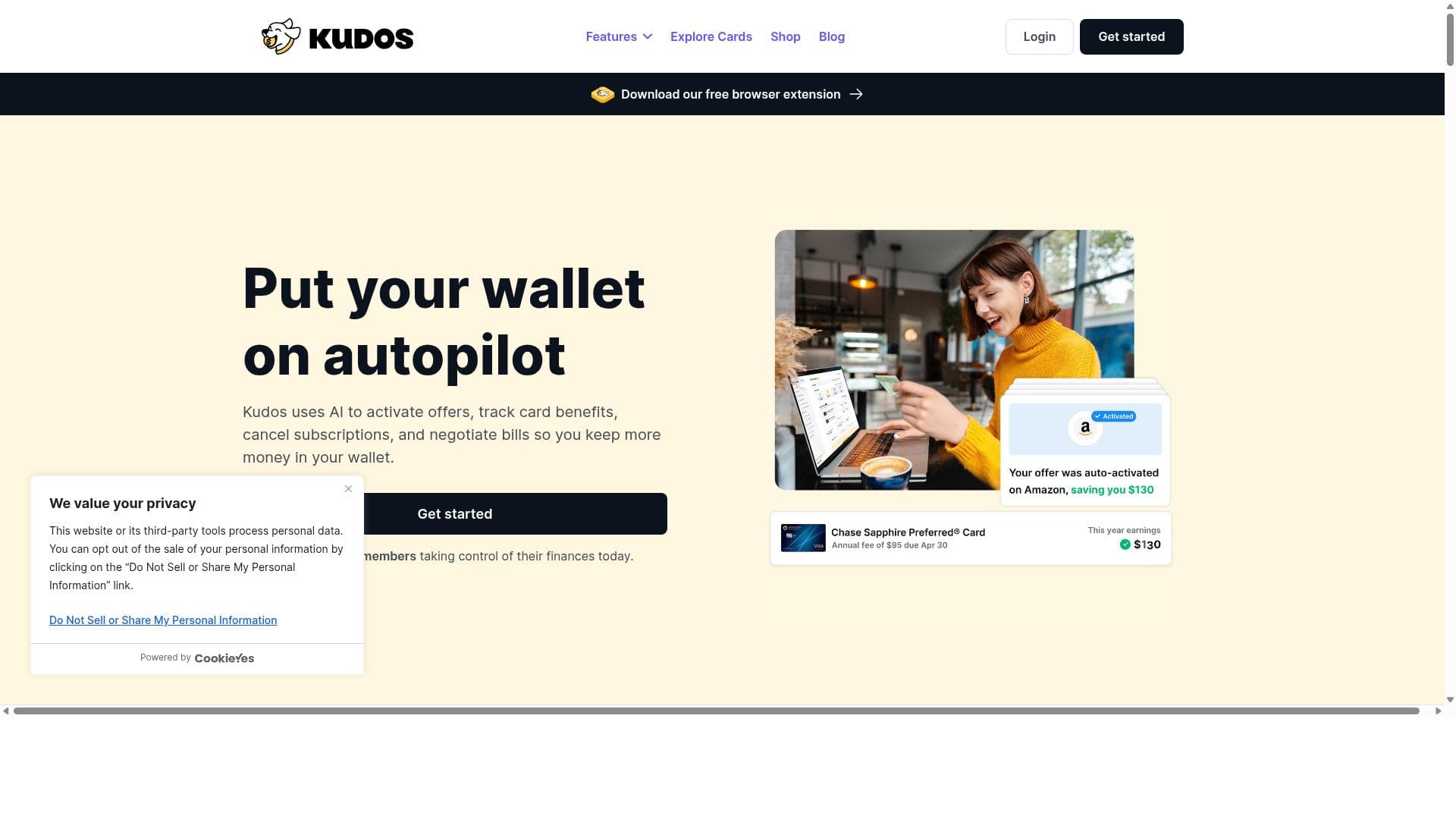Screen dimensions: 1456x819
Task: Click Get started in the header
Action: pos(1131,36)
